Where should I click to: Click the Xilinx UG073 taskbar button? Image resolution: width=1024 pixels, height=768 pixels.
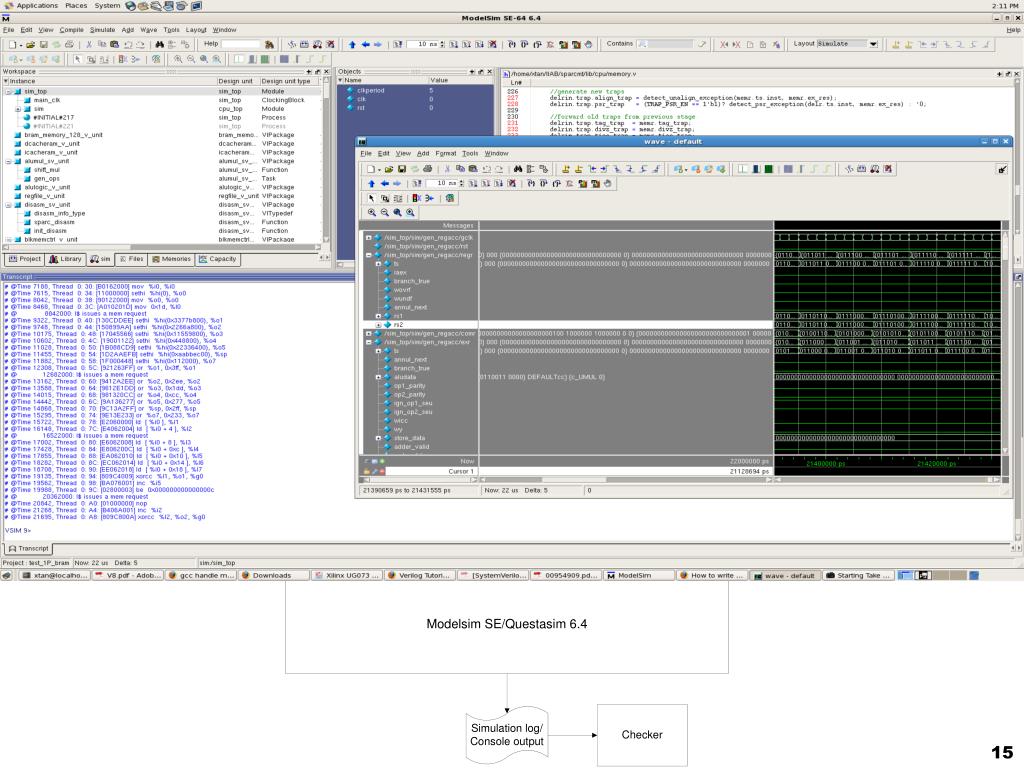[347, 576]
